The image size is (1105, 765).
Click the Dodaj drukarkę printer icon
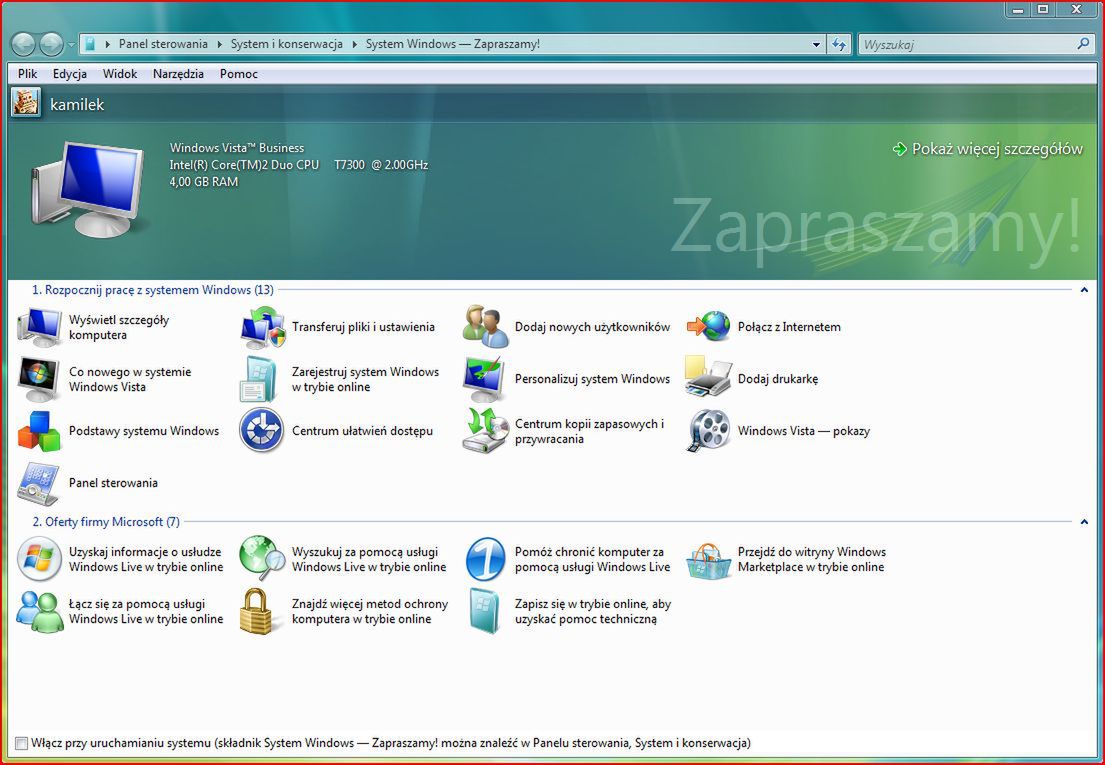point(708,378)
